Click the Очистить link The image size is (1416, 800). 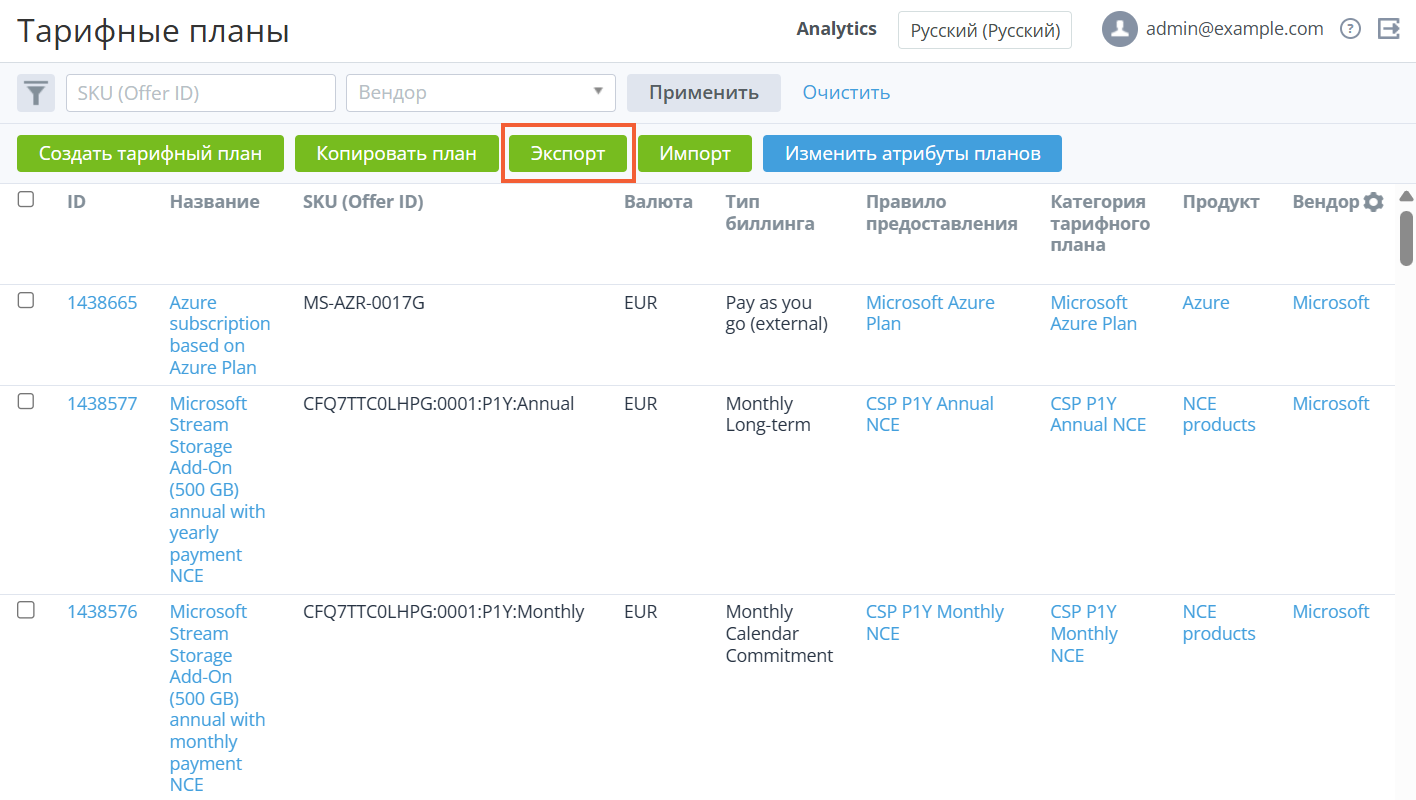click(846, 93)
